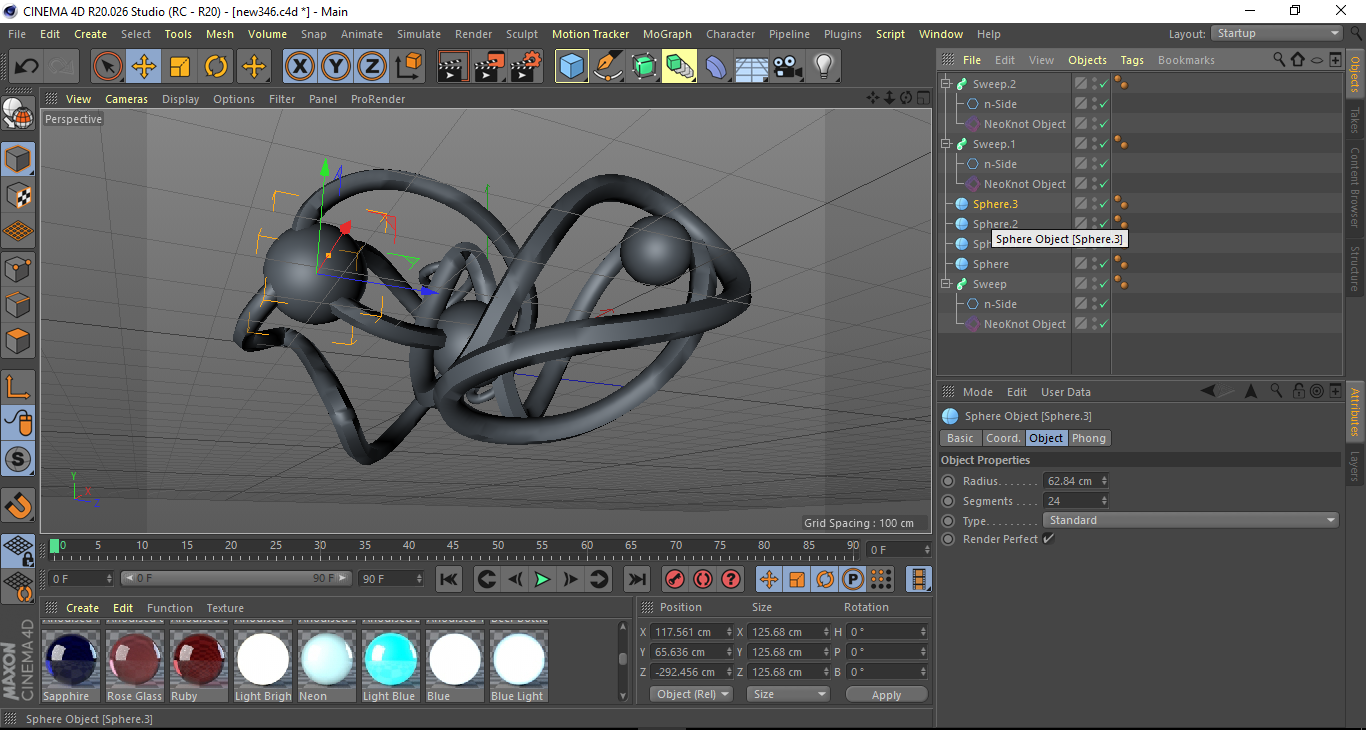1366x730 pixels.
Task: Collapse the Sweep.1 object tree
Action: coord(946,144)
